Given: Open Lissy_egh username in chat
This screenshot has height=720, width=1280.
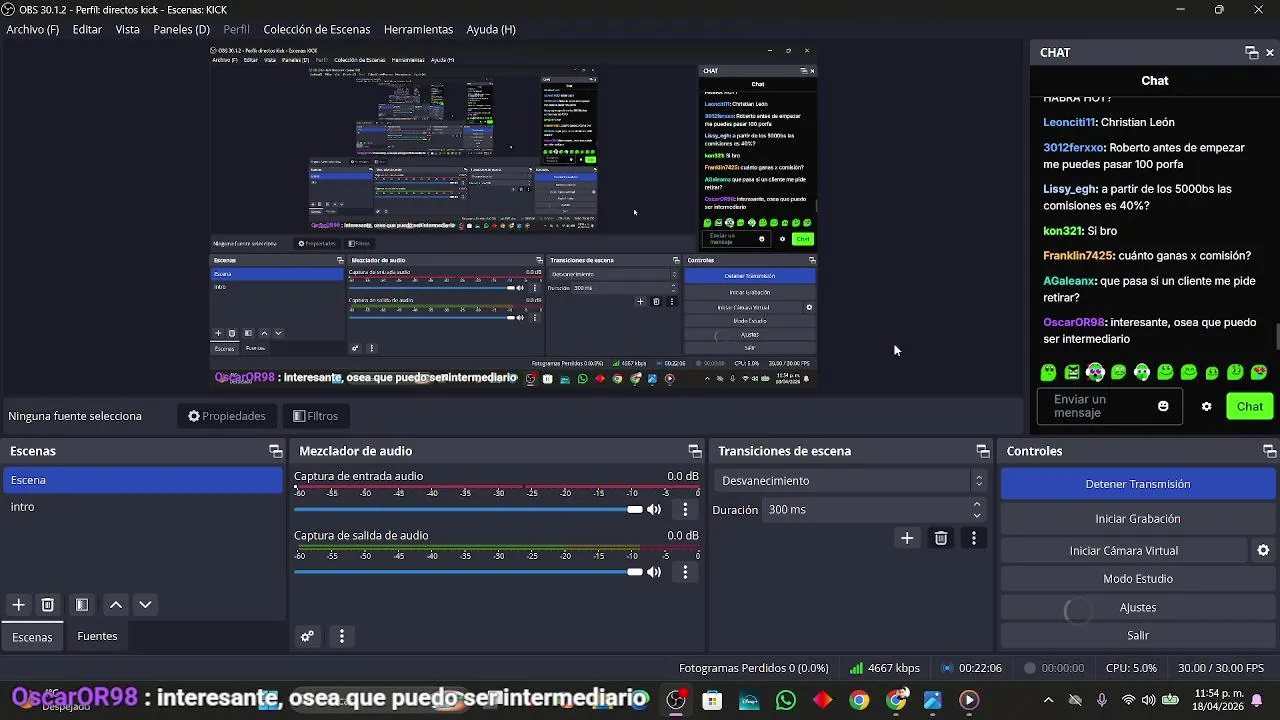Looking at the screenshot, I should 1070,189.
